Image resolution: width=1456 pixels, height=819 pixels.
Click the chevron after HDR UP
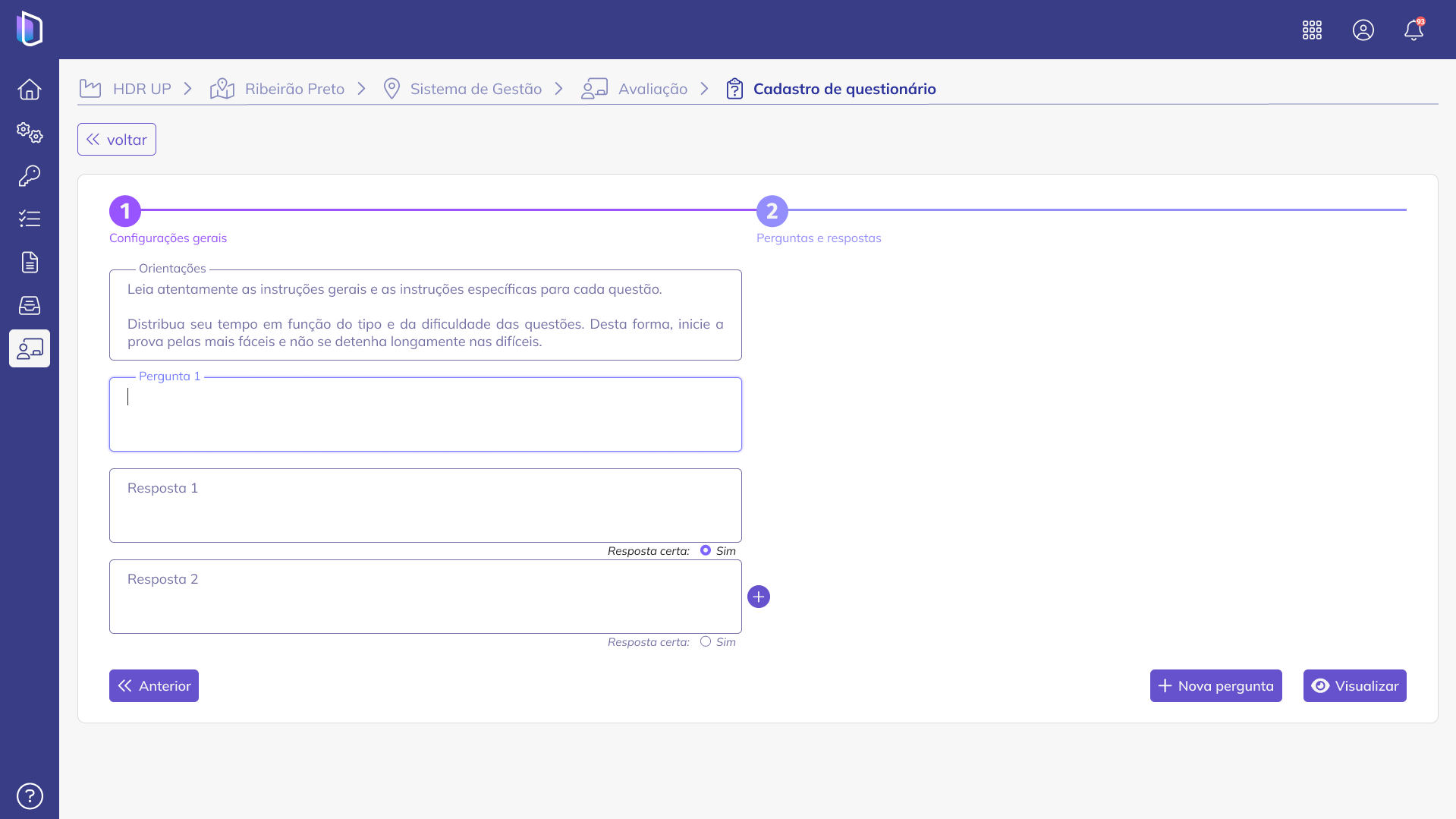(x=188, y=89)
